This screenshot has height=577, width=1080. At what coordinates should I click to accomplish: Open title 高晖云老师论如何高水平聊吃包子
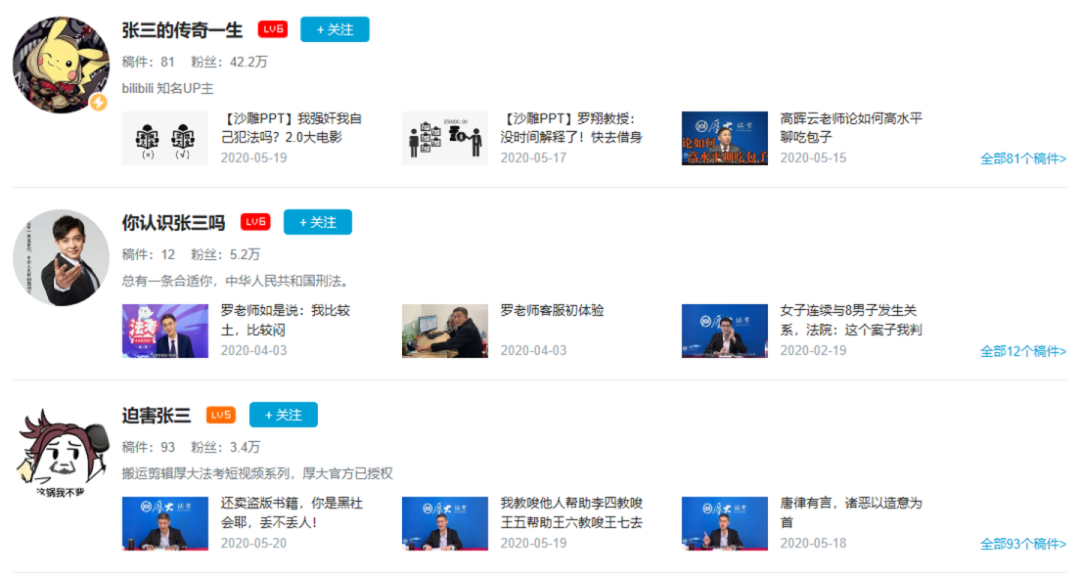pos(851,128)
